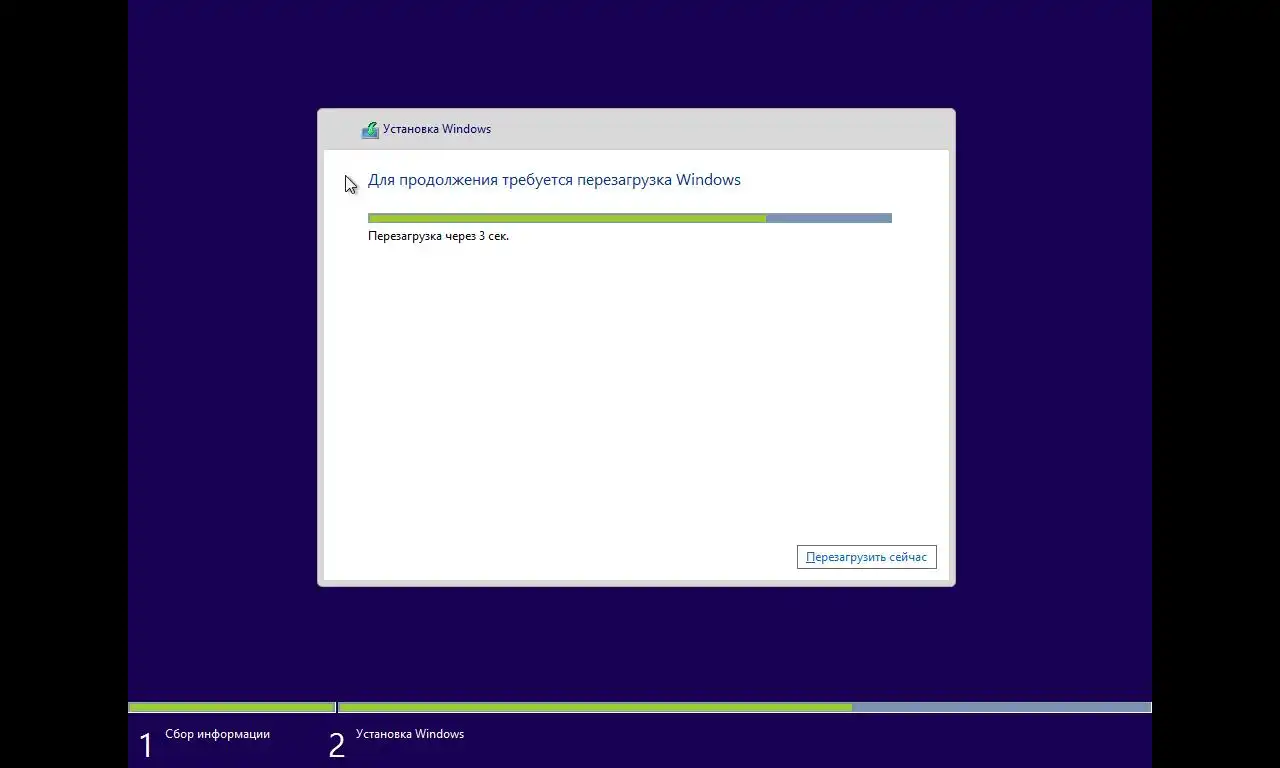Image resolution: width=1280 pixels, height=768 pixels.
Task: Click the restart countdown progress bar
Action: (630, 218)
